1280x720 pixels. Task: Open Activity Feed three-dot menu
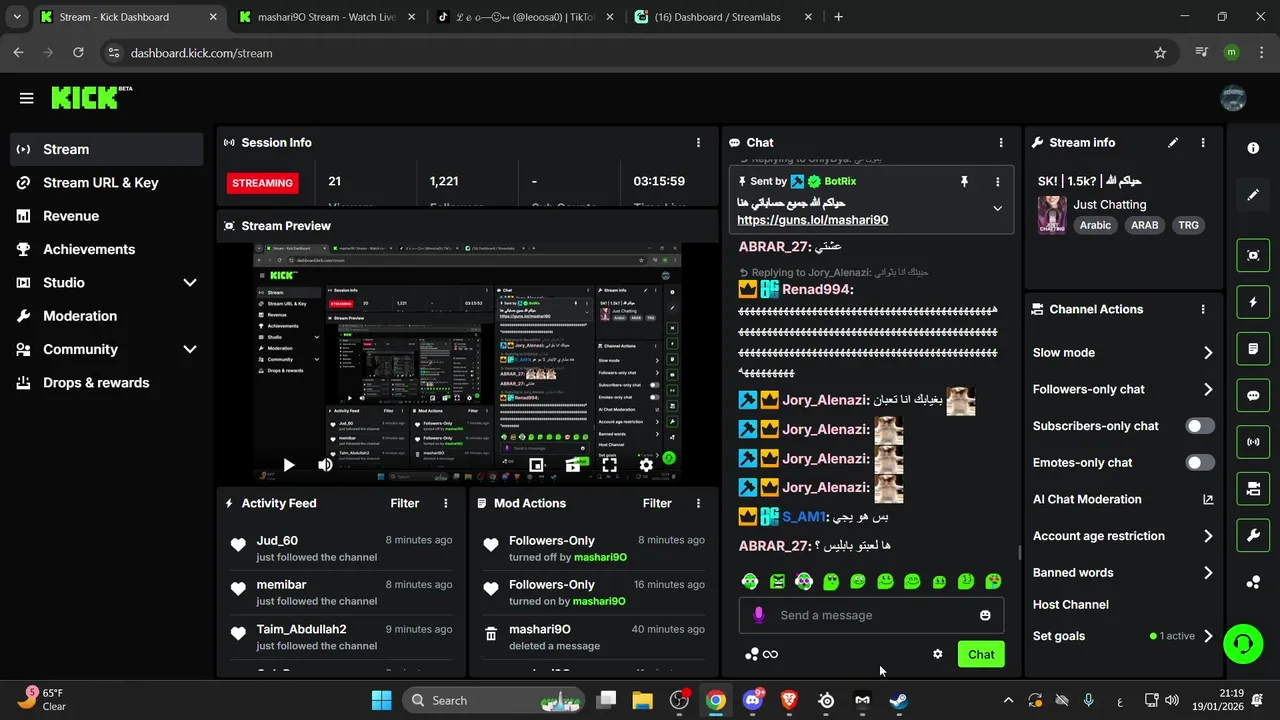[446, 503]
